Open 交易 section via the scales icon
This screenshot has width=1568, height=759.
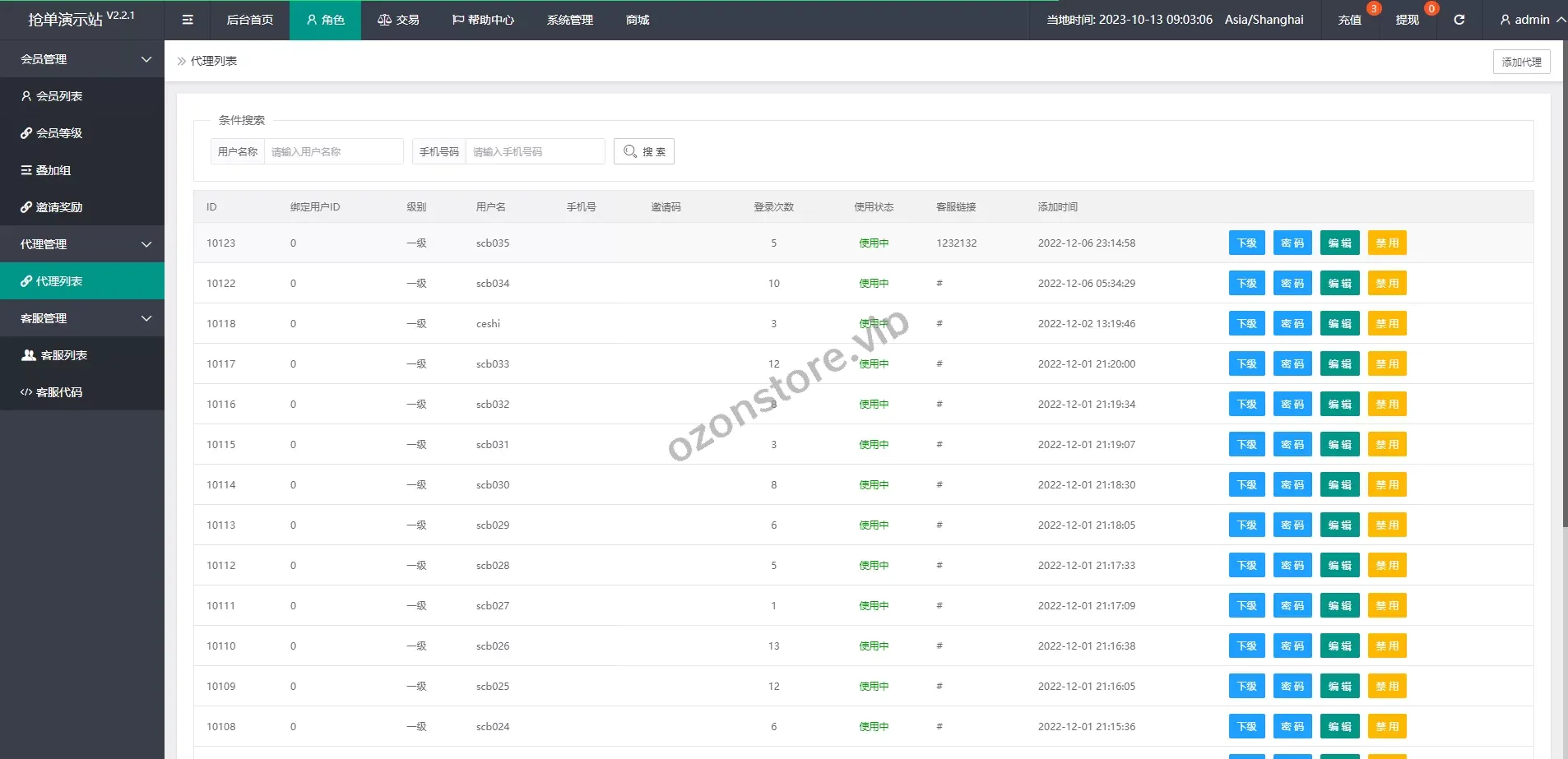click(383, 19)
